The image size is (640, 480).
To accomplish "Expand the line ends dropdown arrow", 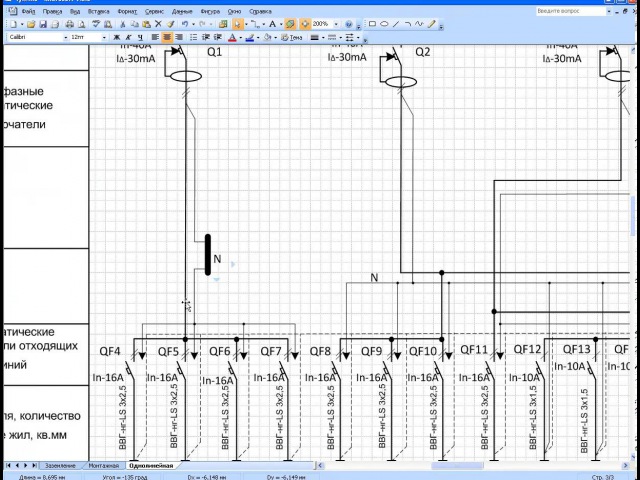I will click(x=358, y=38).
